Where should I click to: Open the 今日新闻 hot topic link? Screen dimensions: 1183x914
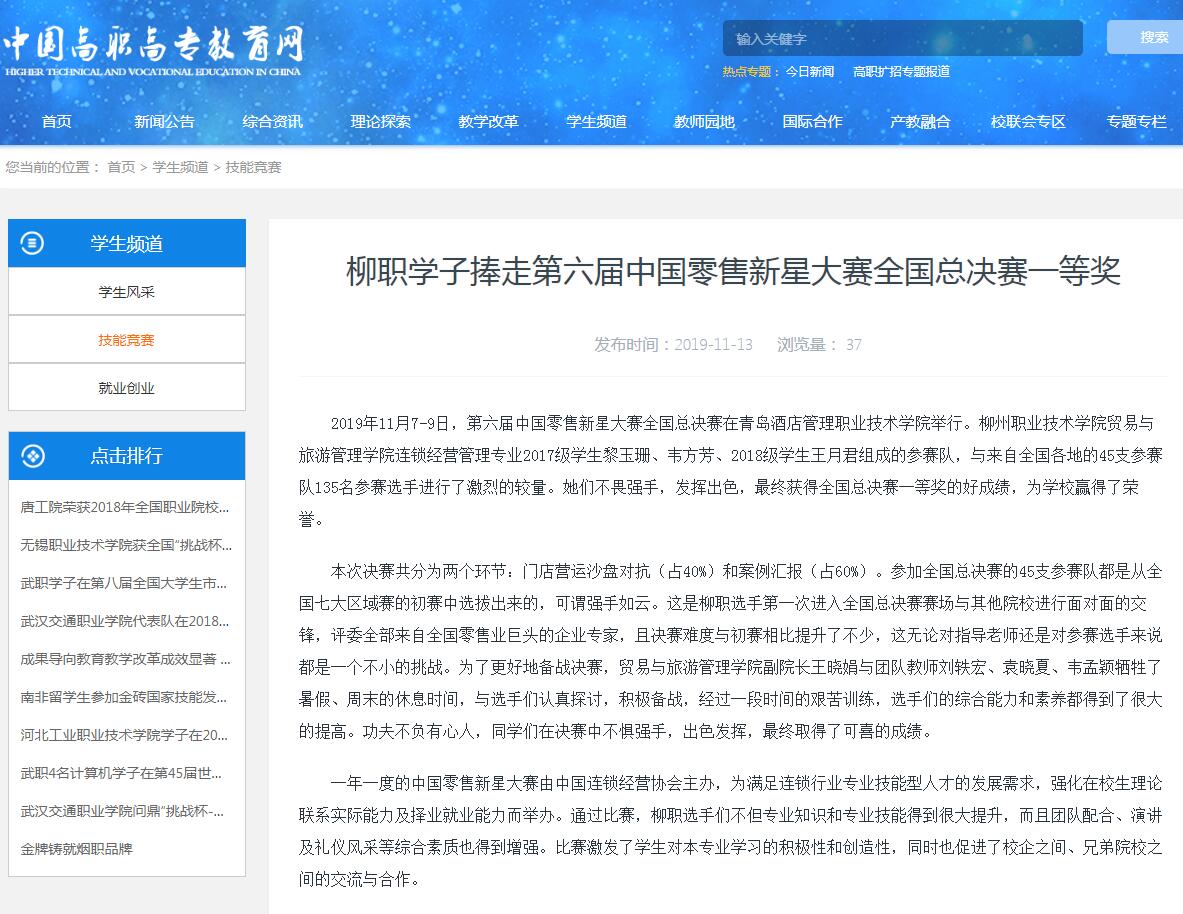pos(809,72)
